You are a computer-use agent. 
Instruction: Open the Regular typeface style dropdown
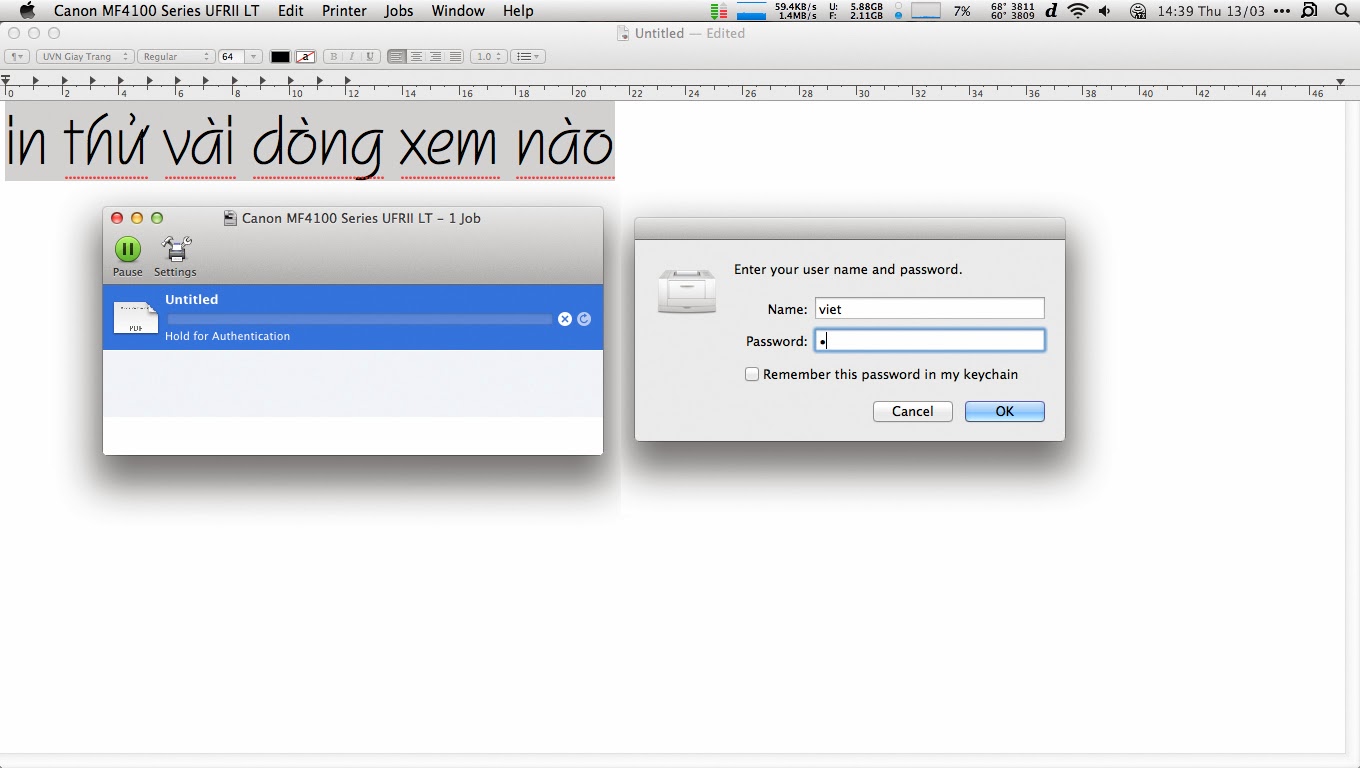175,57
